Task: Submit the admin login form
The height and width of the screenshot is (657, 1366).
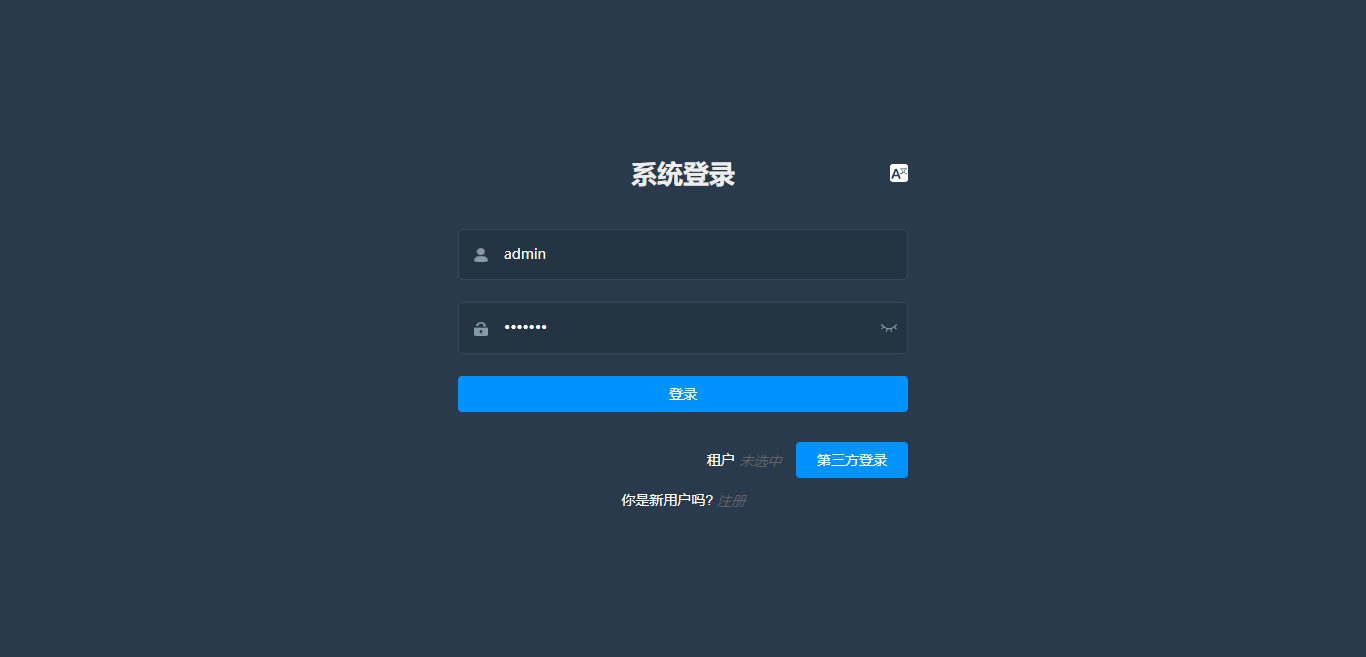Action: tap(683, 394)
